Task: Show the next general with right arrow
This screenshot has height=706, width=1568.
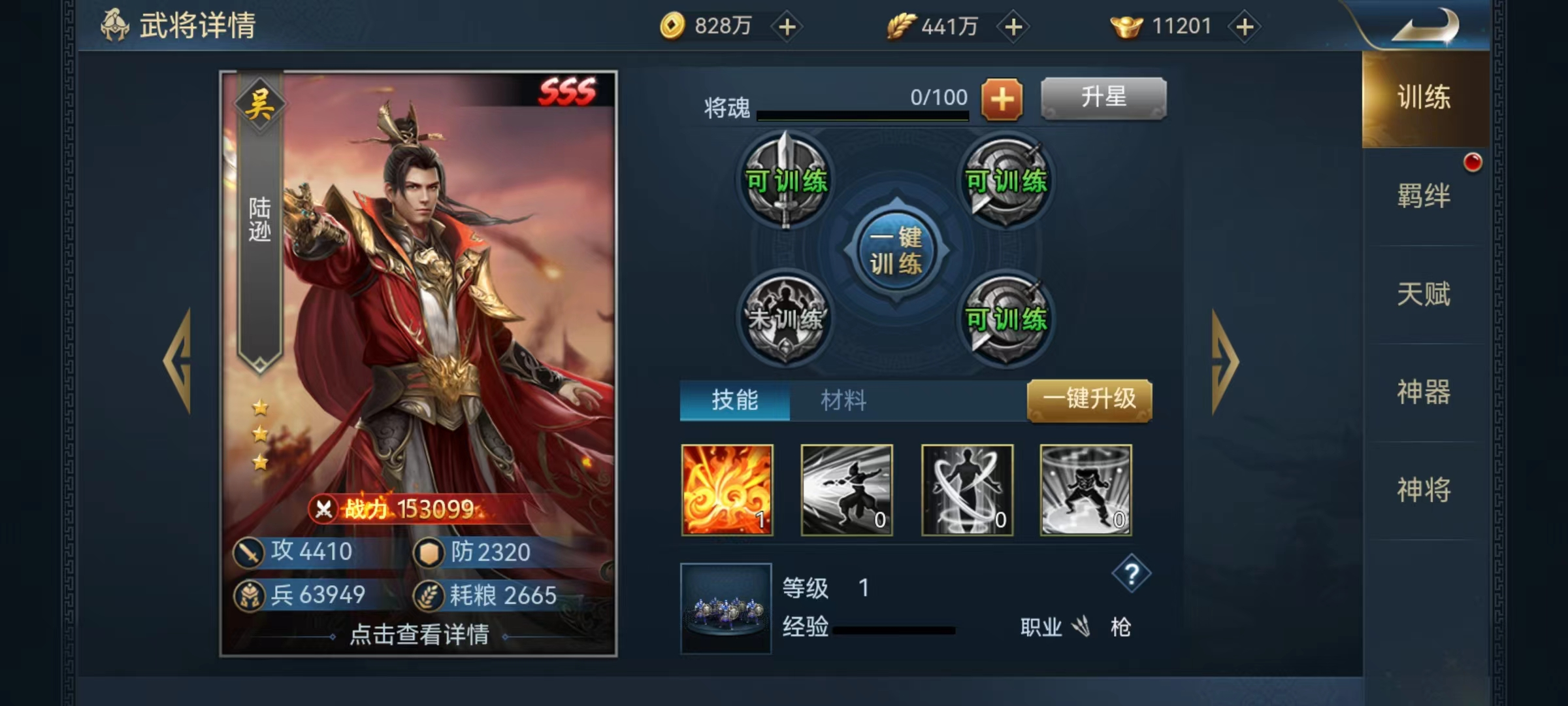Action: (x=1225, y=361)
